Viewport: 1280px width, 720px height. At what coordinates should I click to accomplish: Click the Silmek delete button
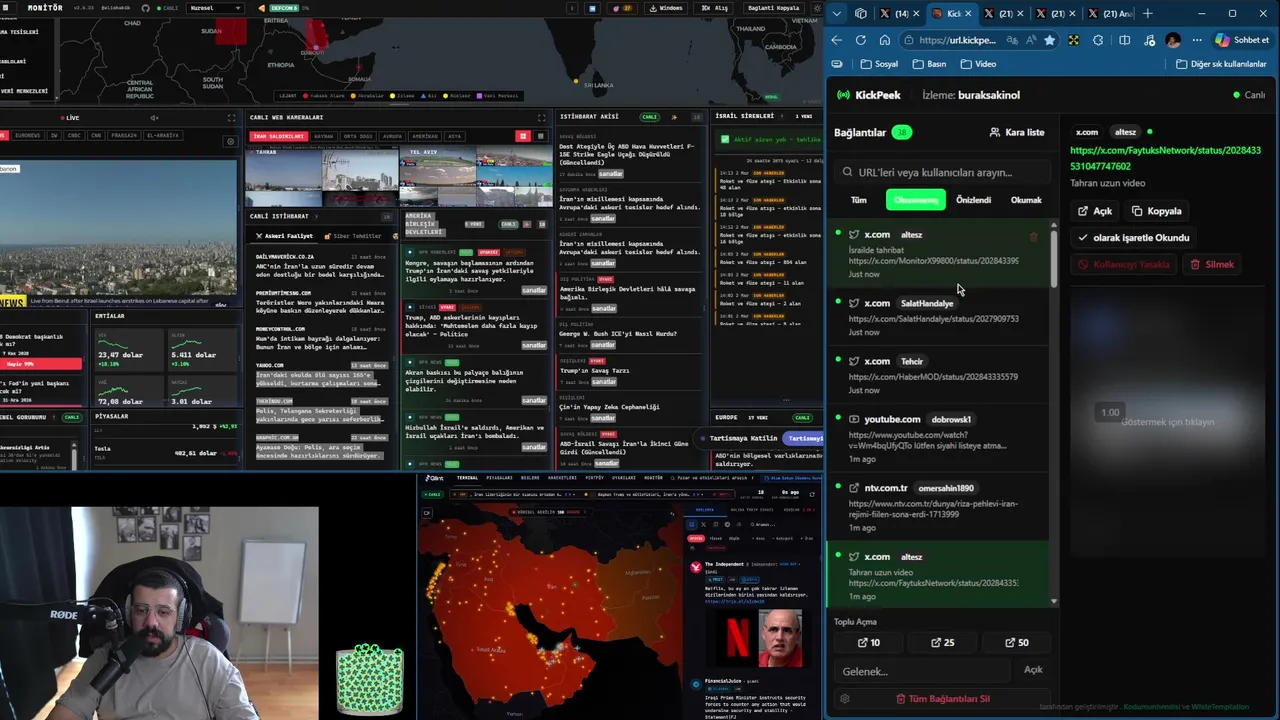(1212, 264)
